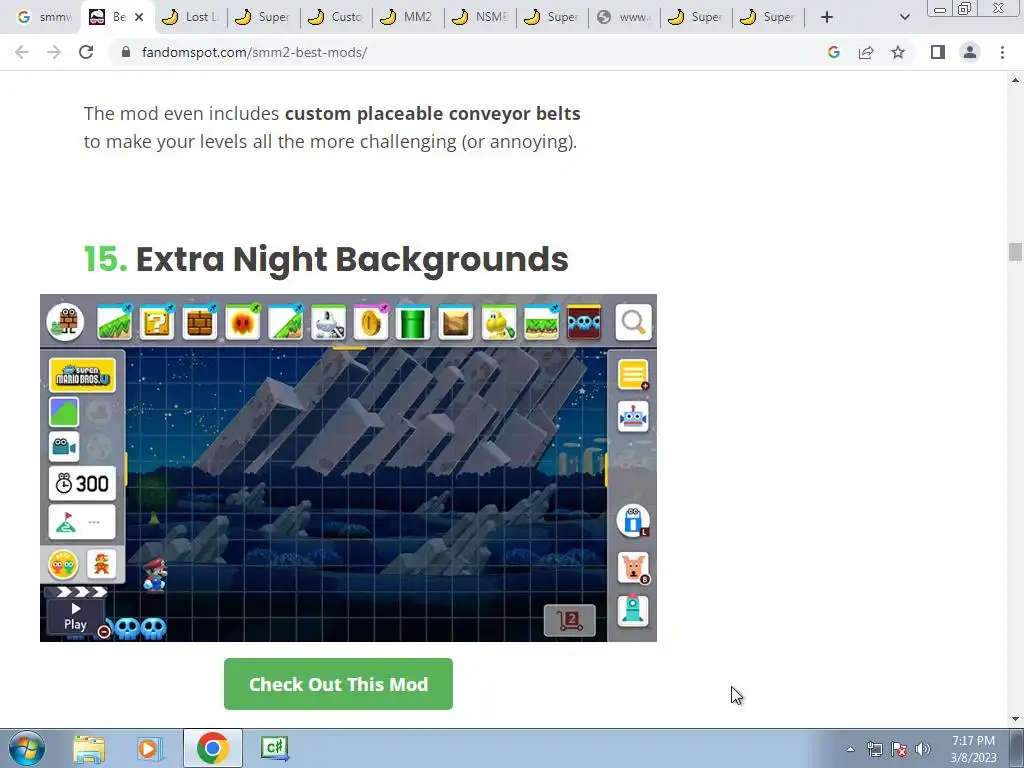
Task: Open the Google icon in address bar
Action: pos(834,52)
